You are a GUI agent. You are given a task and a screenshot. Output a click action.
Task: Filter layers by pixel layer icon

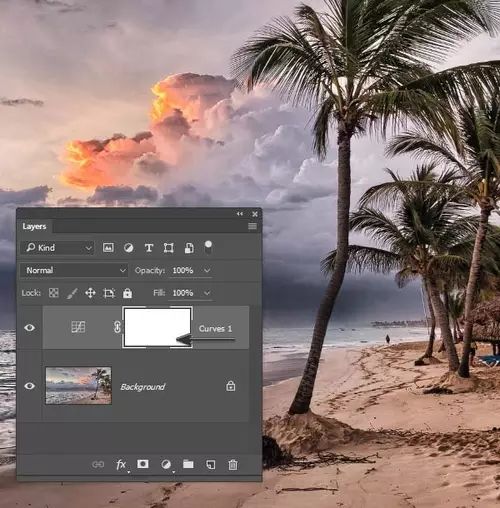point(108,247)
